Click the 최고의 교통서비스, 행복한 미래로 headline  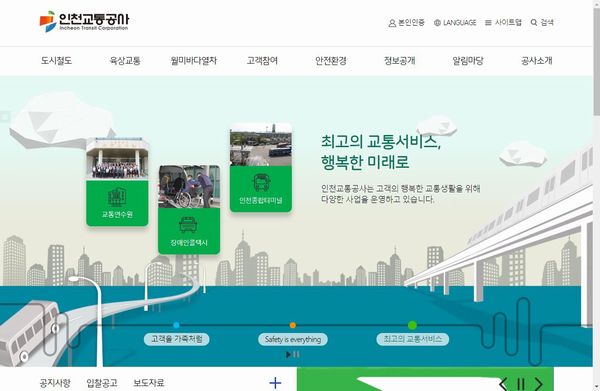click(381, 152)
